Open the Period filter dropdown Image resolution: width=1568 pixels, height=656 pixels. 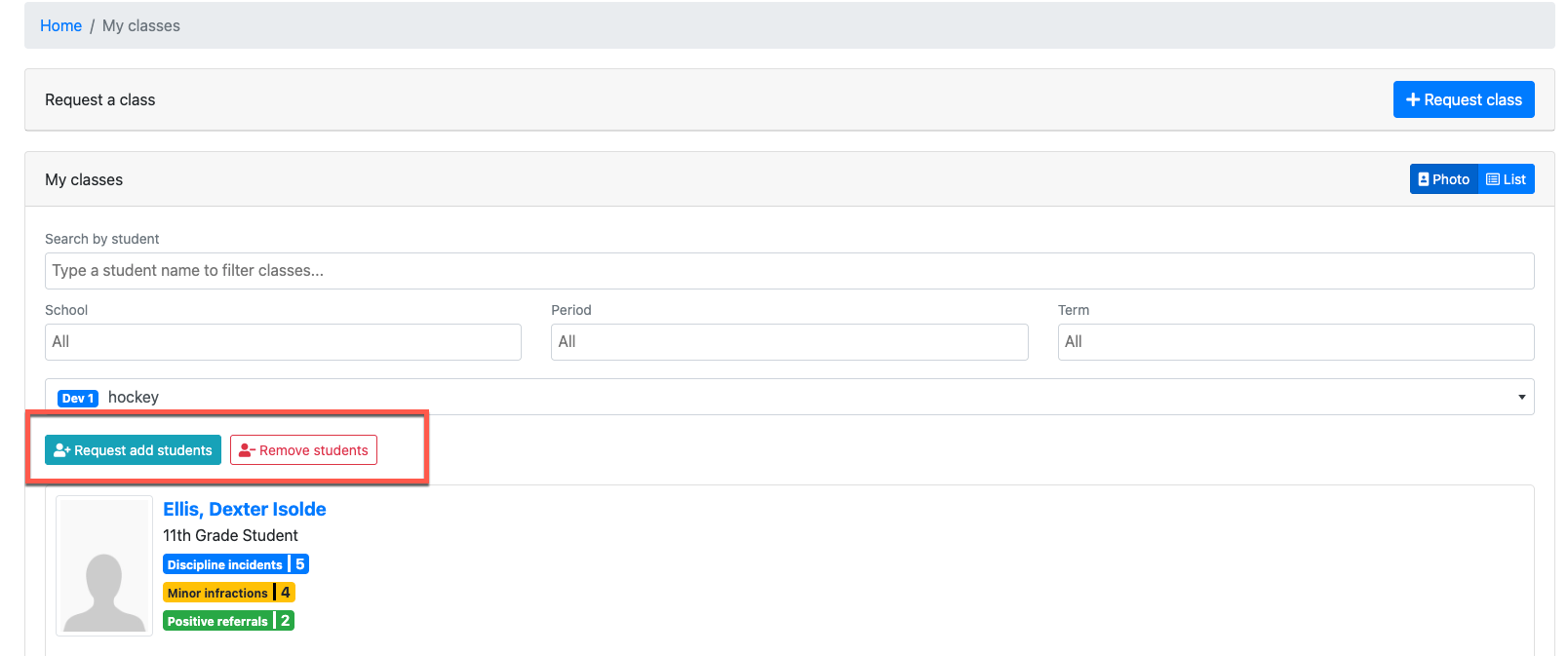789,342
